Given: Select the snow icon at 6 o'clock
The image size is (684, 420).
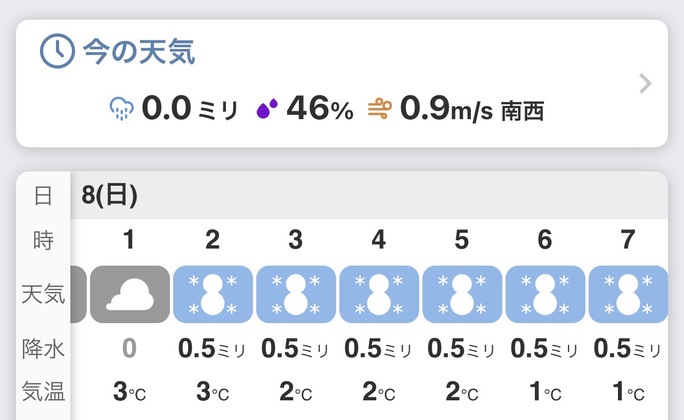Looking at the screenshot, I should (544, 294).
